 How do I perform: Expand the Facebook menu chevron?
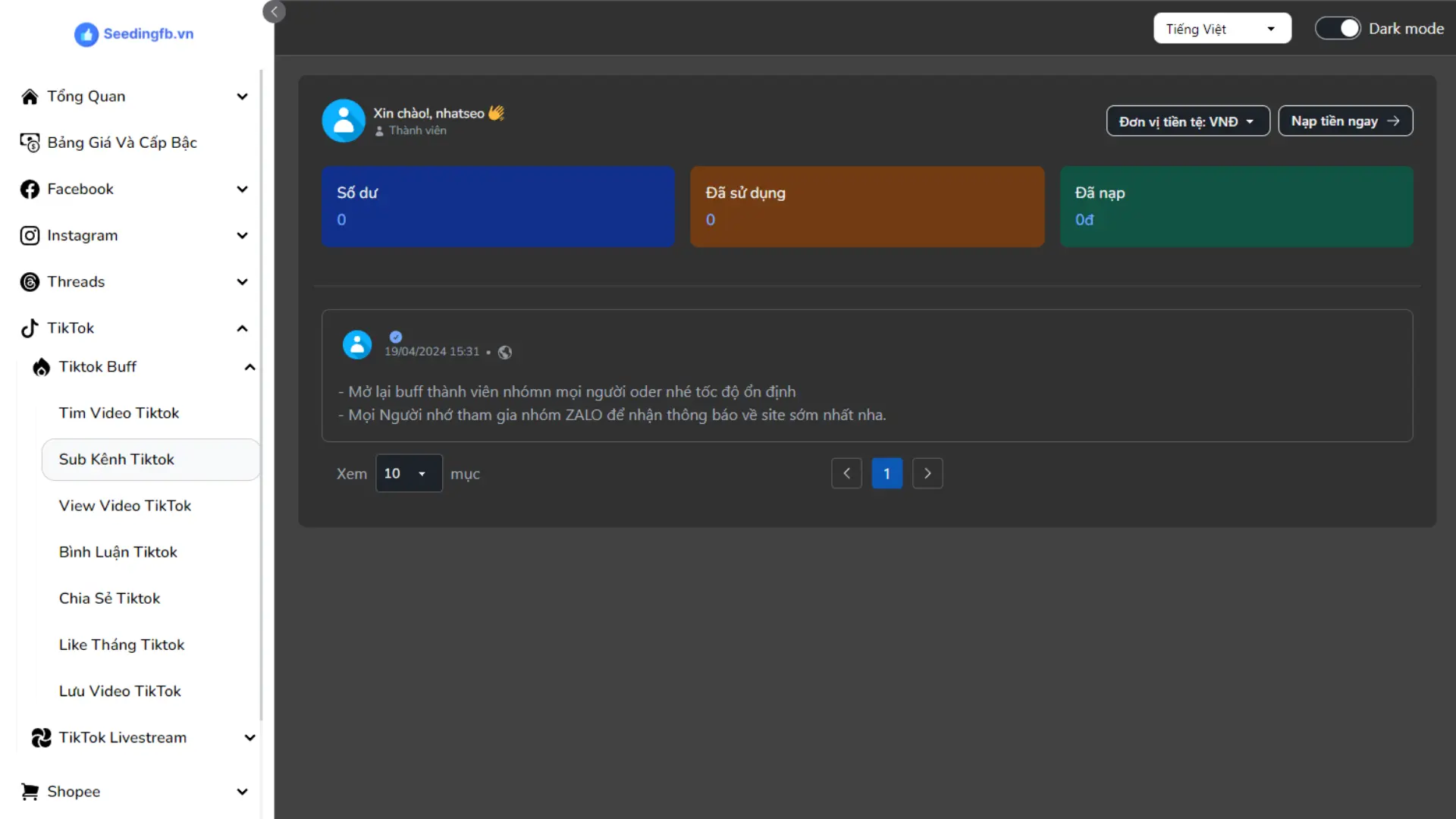242,189
